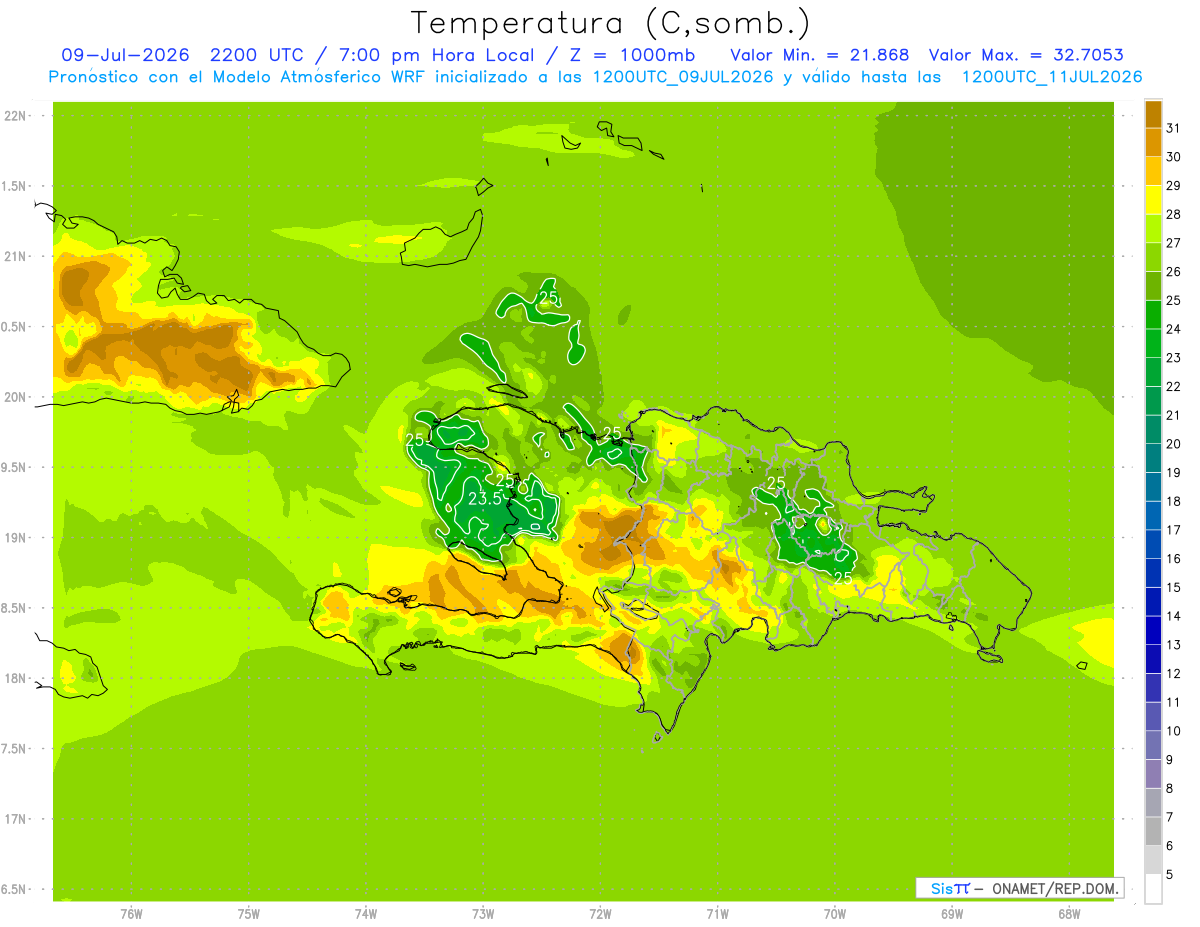Screen dimensions: 1200x927
Task: Click the title 'Temperatura (C,somb.)'
Action: pyautogui.click(x=610, y=24)
